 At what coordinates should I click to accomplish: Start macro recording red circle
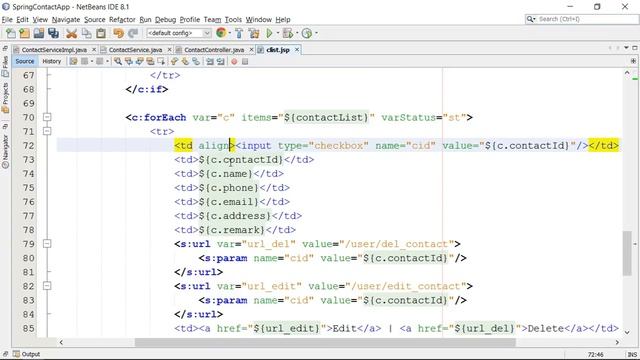point(234,62)
